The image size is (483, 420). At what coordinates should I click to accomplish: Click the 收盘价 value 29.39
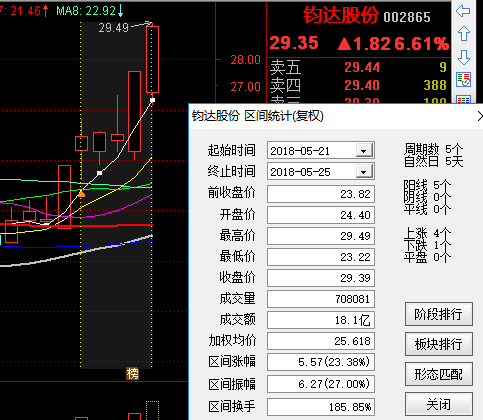click(321, 278)
